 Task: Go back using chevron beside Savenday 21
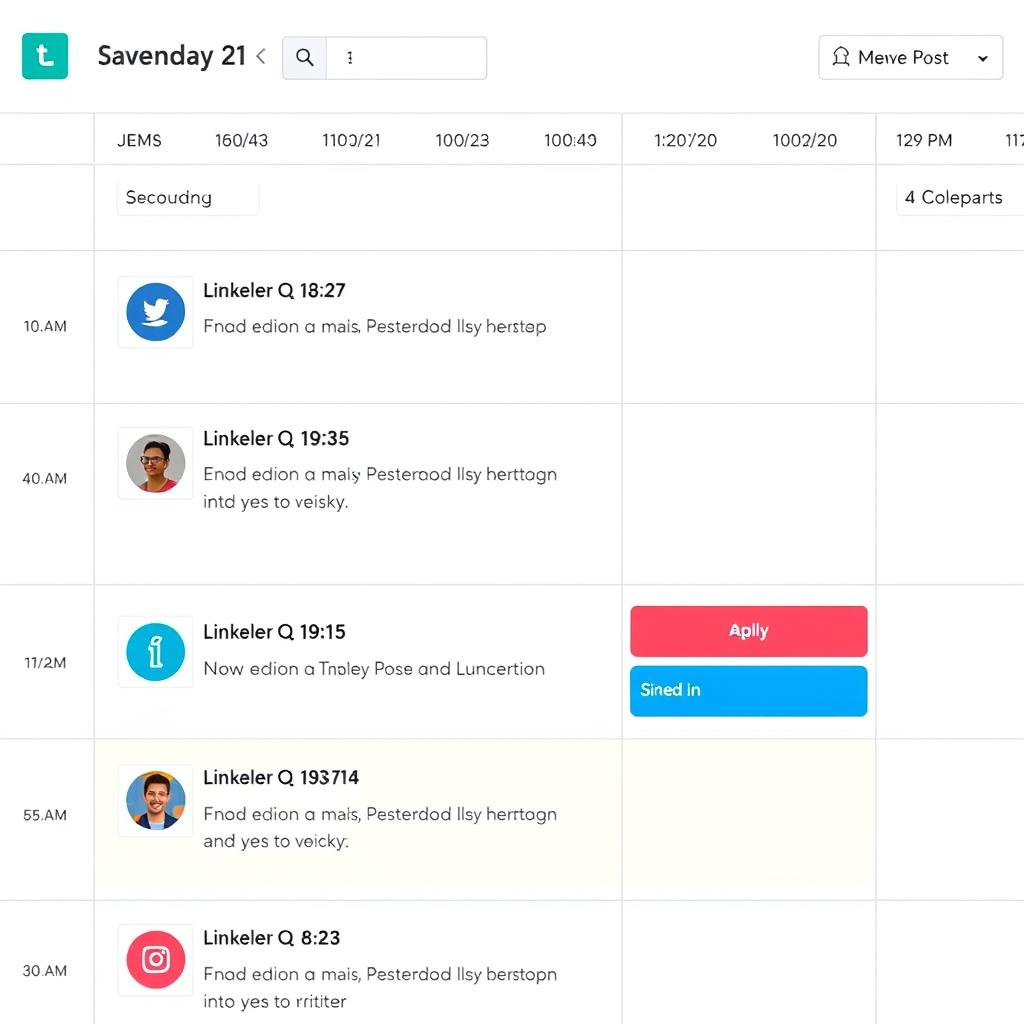[261, 56]
